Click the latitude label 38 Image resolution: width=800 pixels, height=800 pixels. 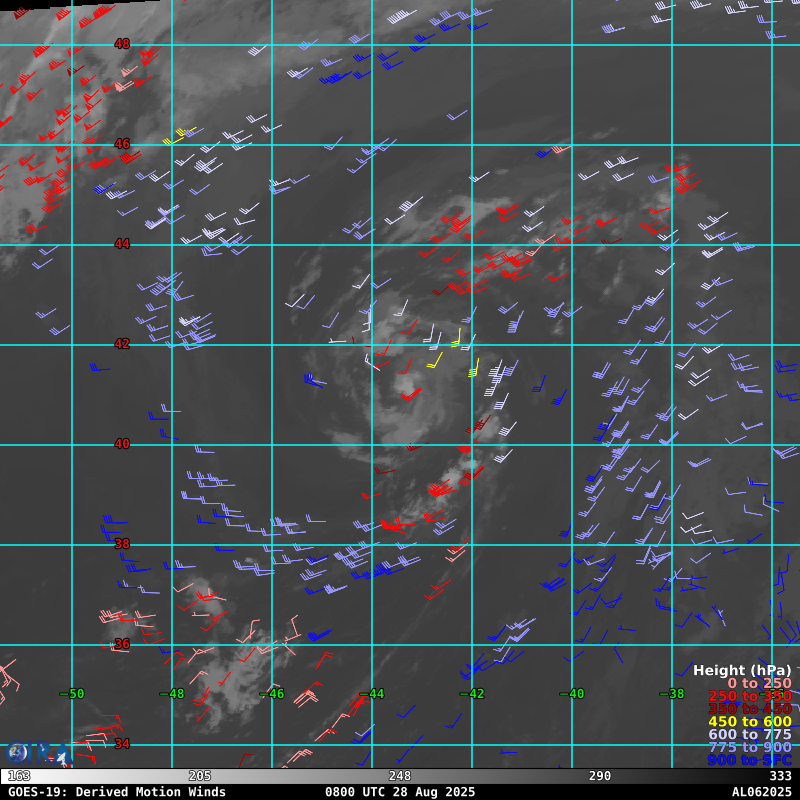(122, 544)
